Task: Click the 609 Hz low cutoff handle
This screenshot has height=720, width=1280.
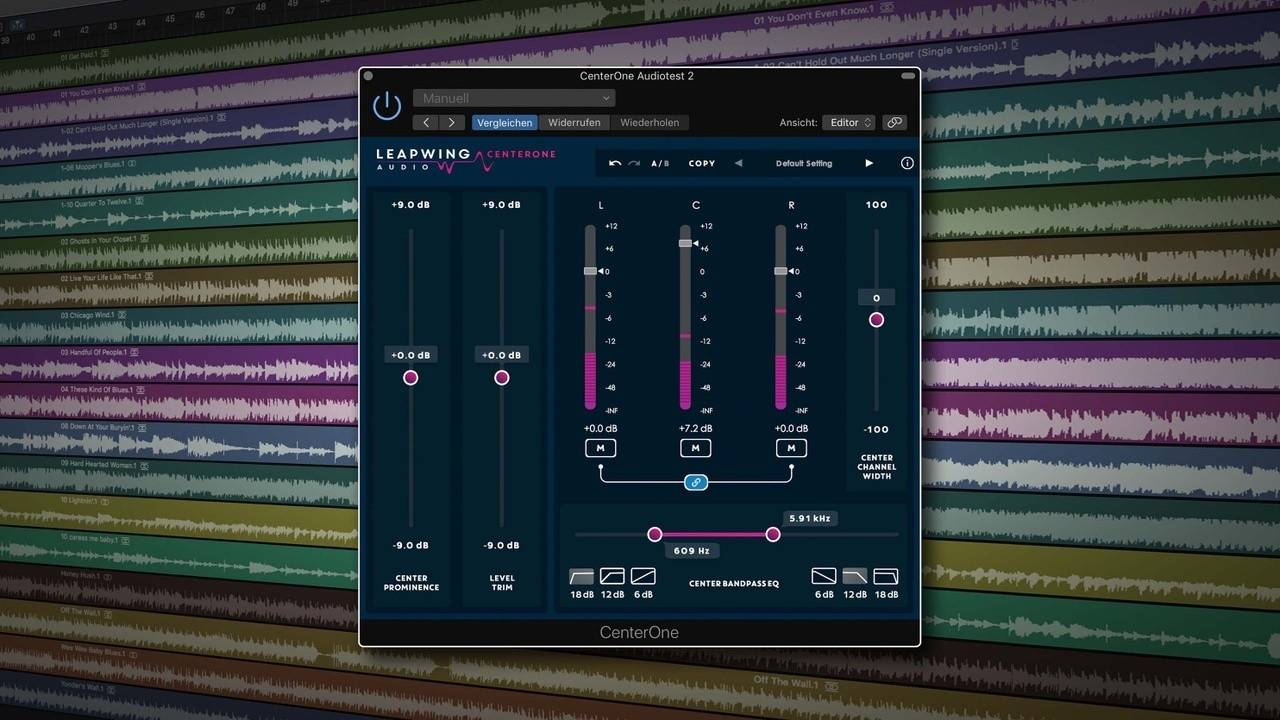Action: [x=655, y=535]
